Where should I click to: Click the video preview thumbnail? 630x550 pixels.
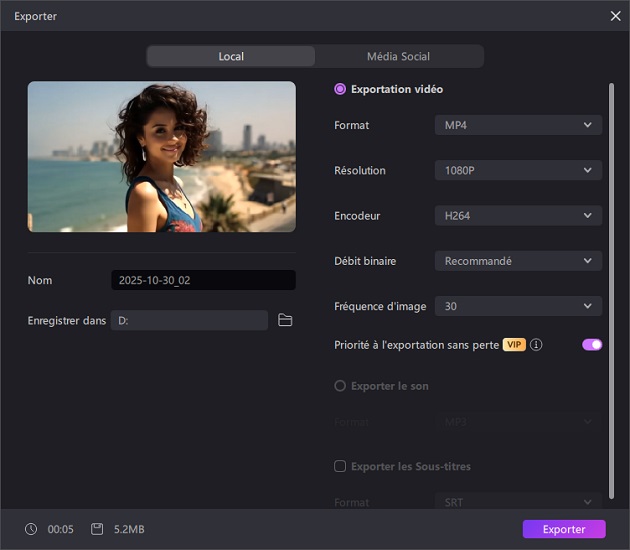(162, 157)
